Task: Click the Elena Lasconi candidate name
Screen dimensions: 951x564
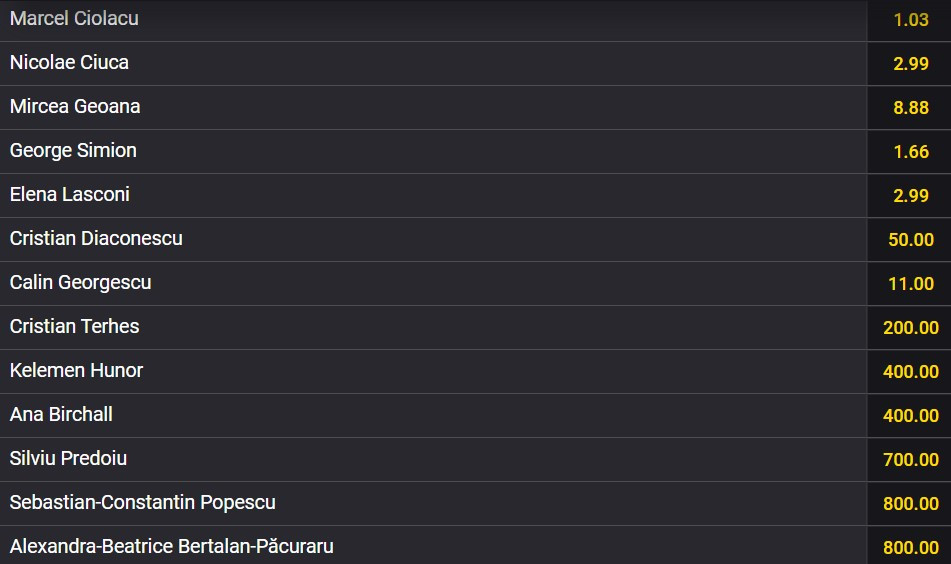Action: coord(70,195)
